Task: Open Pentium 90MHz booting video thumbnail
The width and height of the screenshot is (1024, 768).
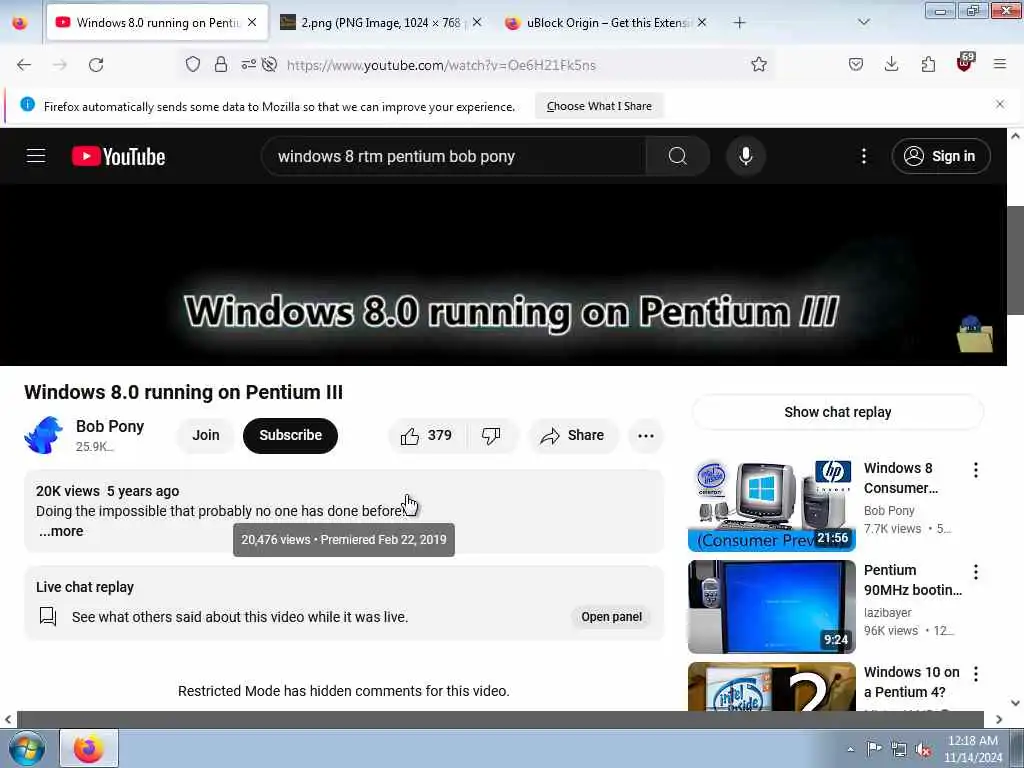Action: click(x=771, y=607)
